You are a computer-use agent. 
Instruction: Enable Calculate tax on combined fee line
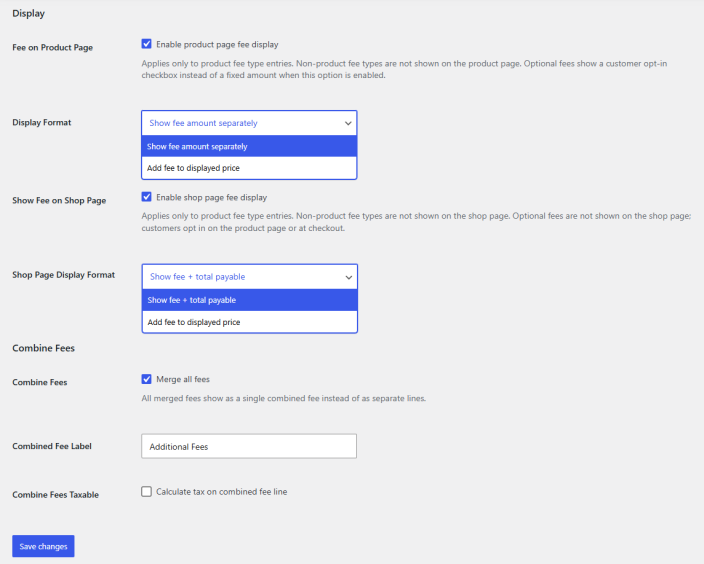[146, 491]
